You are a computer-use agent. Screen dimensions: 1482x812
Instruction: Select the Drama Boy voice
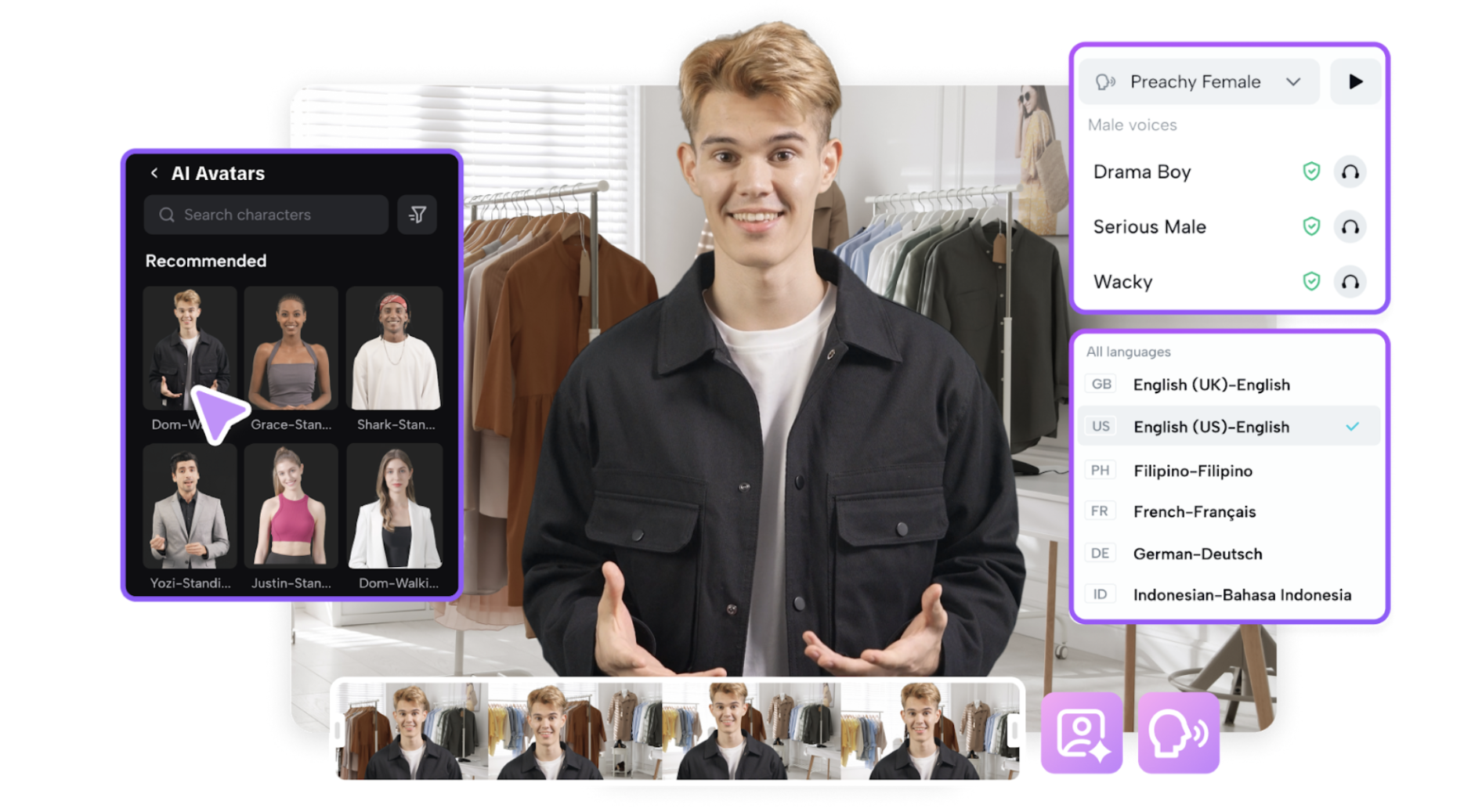pos(1142,171)
